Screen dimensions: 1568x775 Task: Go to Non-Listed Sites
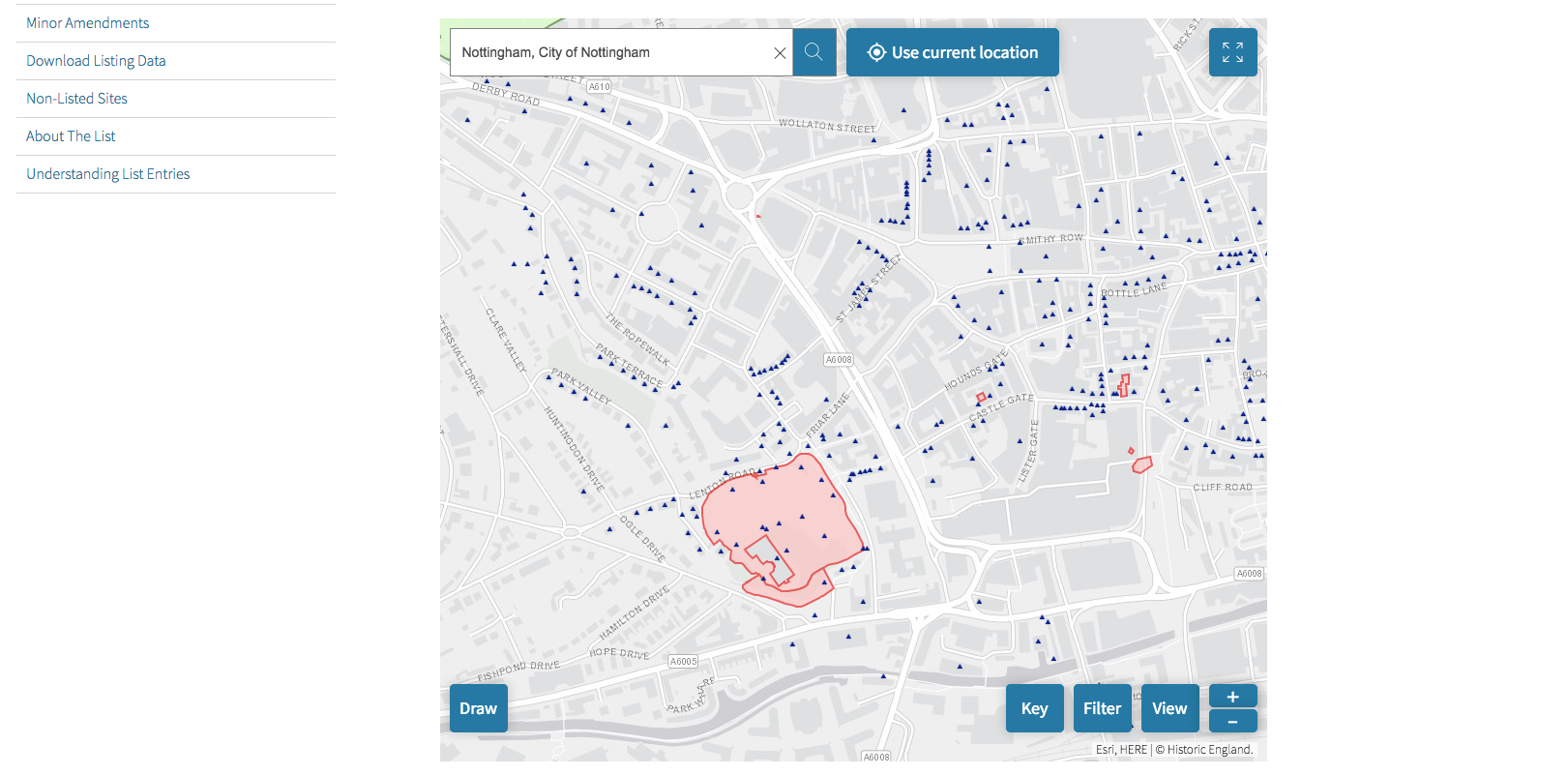pos(76,99)
